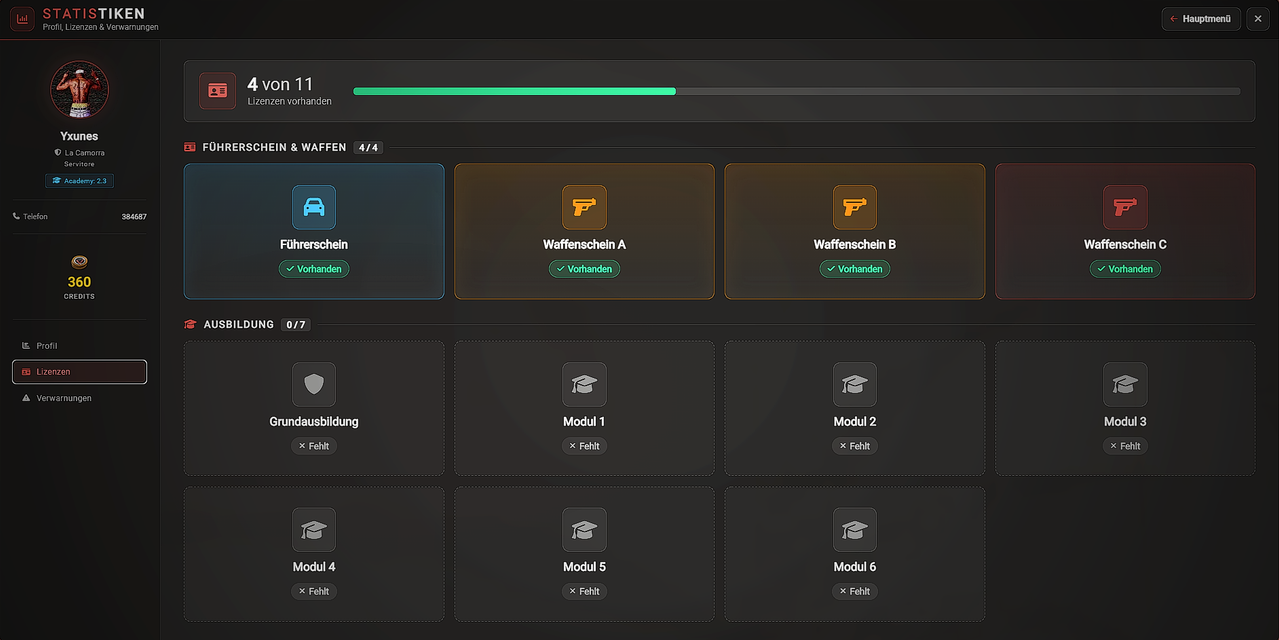This screenshot has height=640, width=1279.
Task: Click the 'Vorhanden' badge on Waffenschein B
Action: (x=855, y=269)
